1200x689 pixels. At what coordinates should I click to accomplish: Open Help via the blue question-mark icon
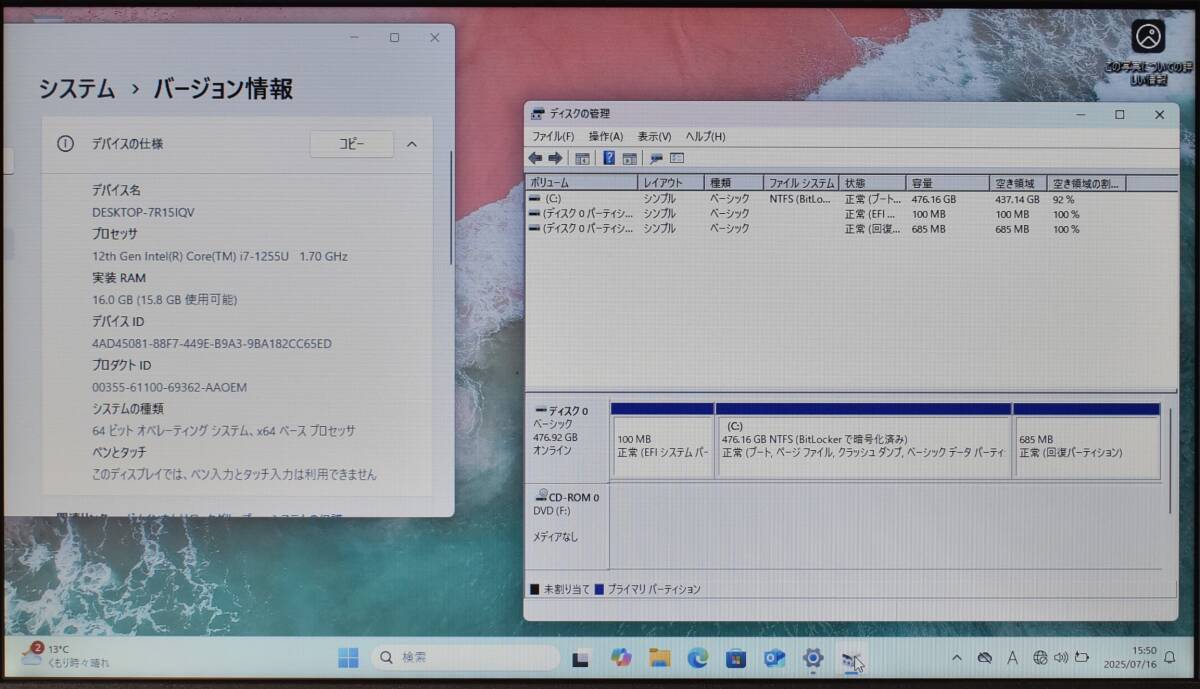pyautogui.click(x=609, y=158)
